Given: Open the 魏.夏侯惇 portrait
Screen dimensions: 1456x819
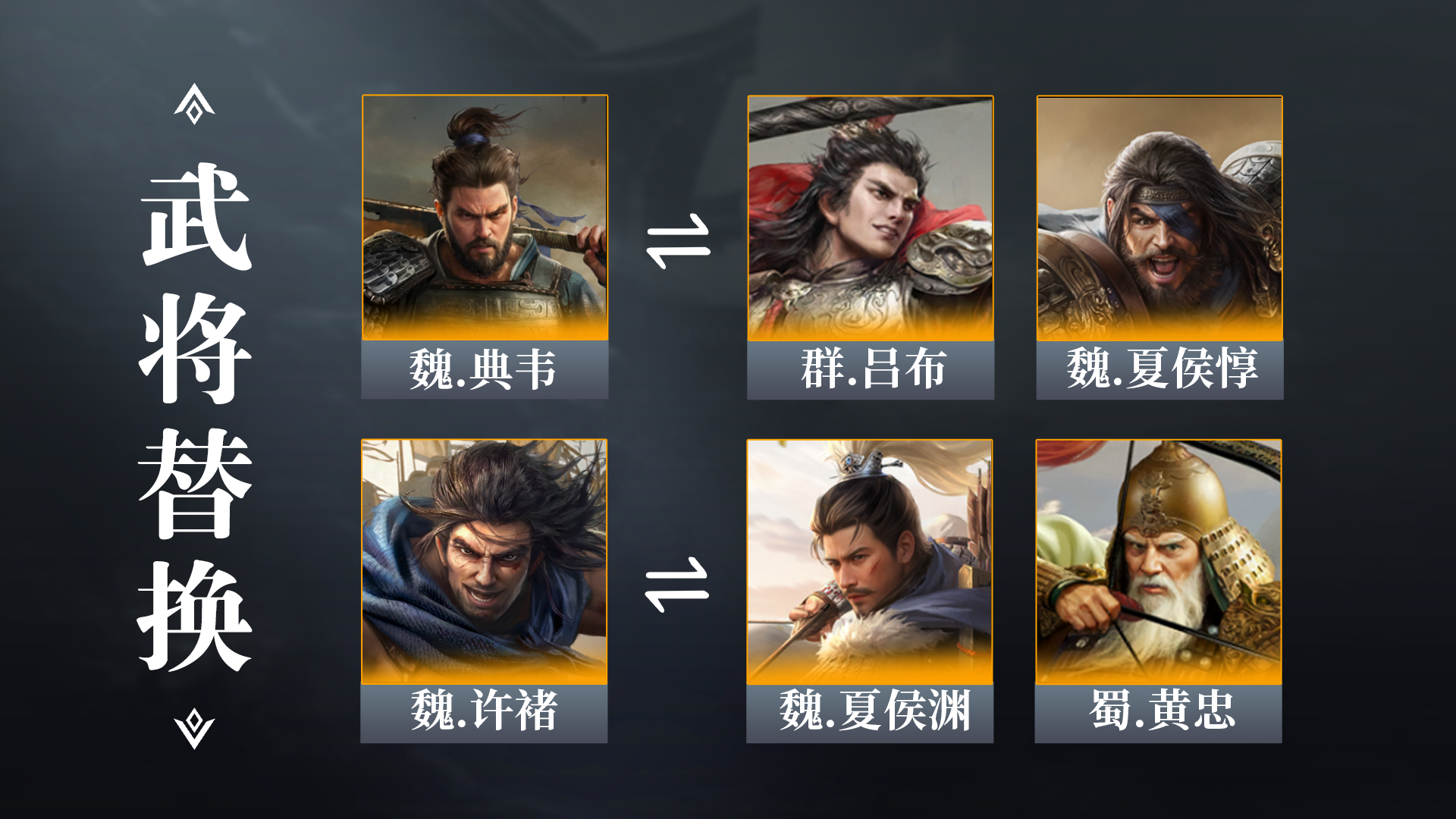Looking at the screenshot, I should pyautogui.click(x=1159, y=218).
